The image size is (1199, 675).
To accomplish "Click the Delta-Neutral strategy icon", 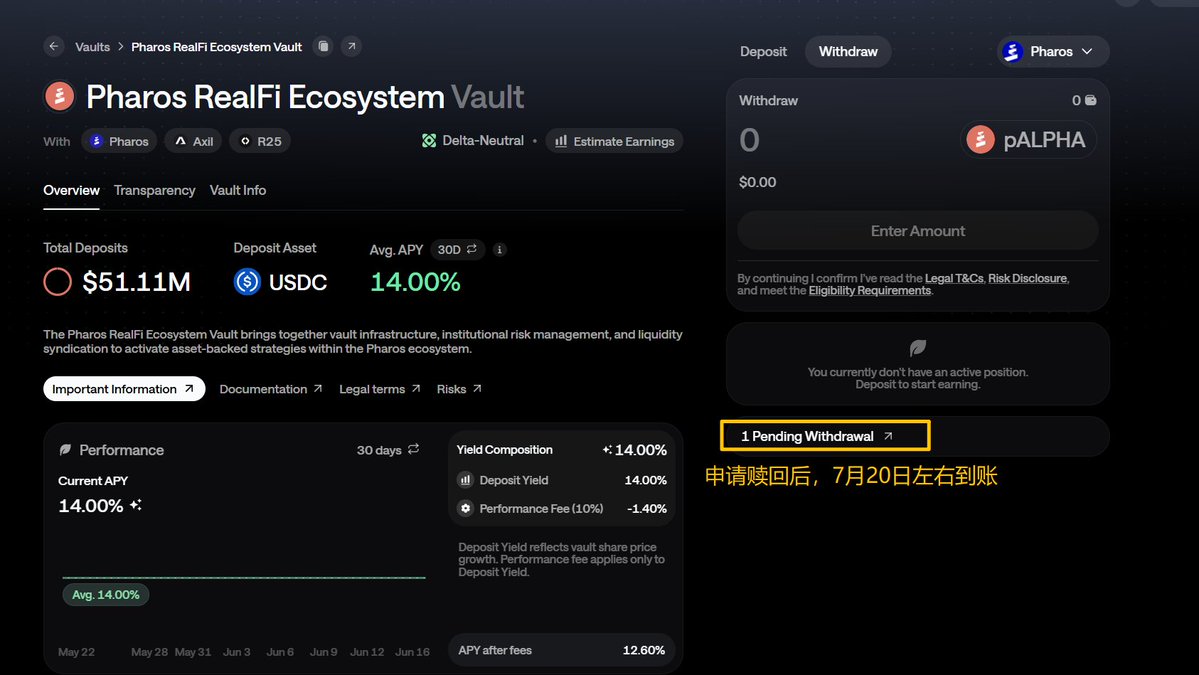I will pos(429,141).
